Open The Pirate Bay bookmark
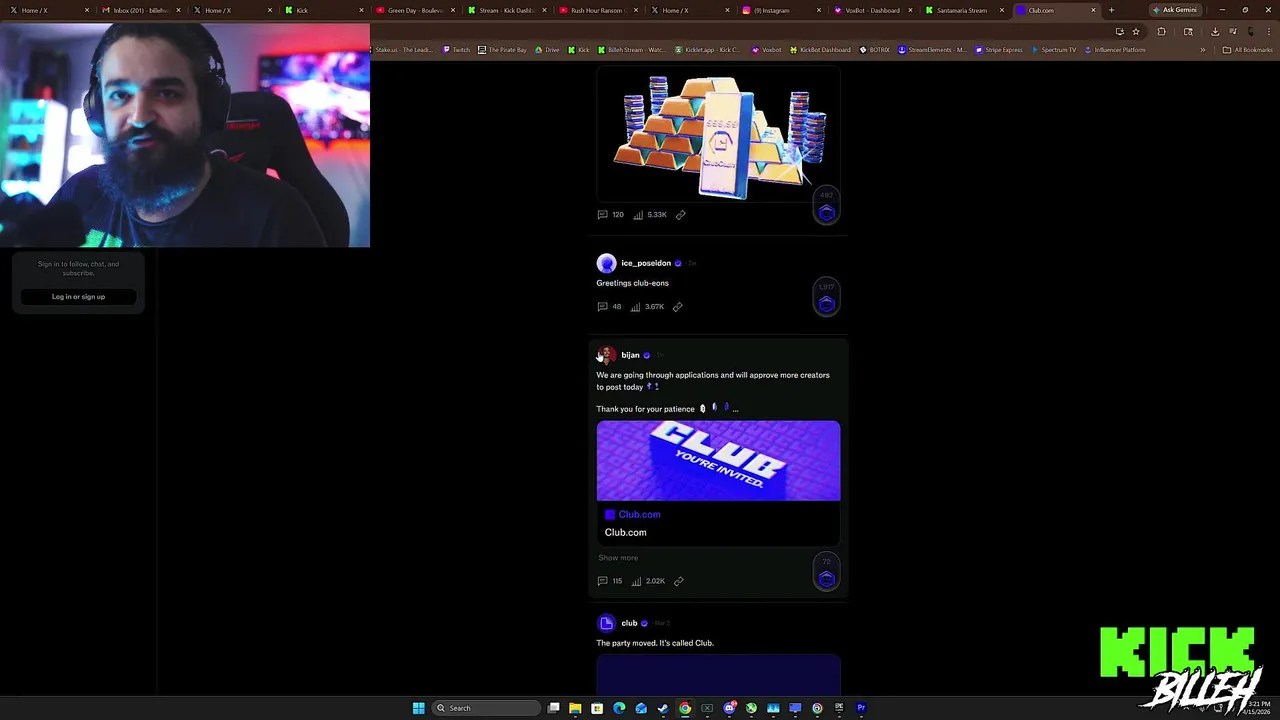Screen dimensions: 1280x720 (x=502, y=50)
